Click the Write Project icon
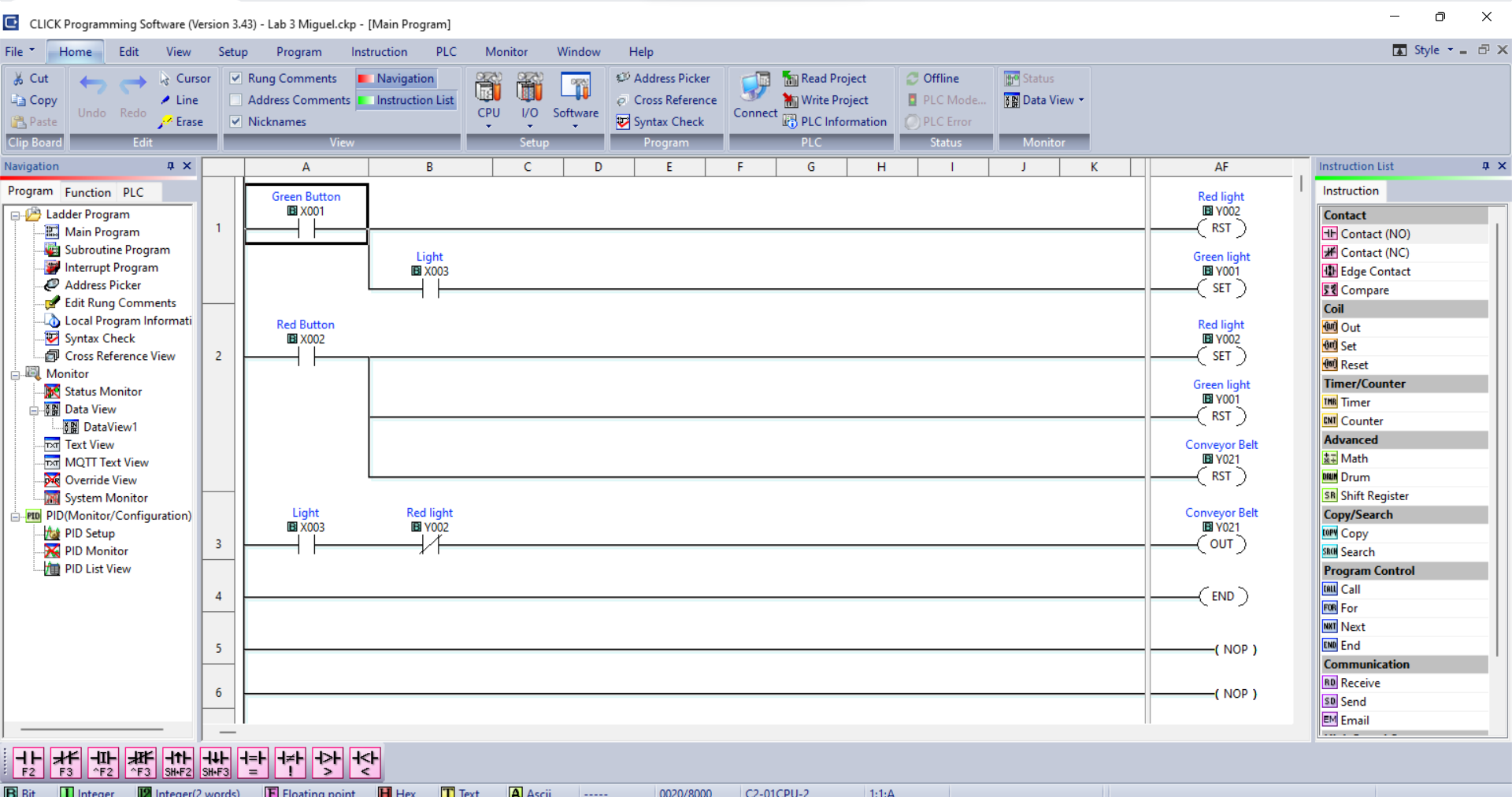Viewport: 1512px width, 797px height. (827, 100)
